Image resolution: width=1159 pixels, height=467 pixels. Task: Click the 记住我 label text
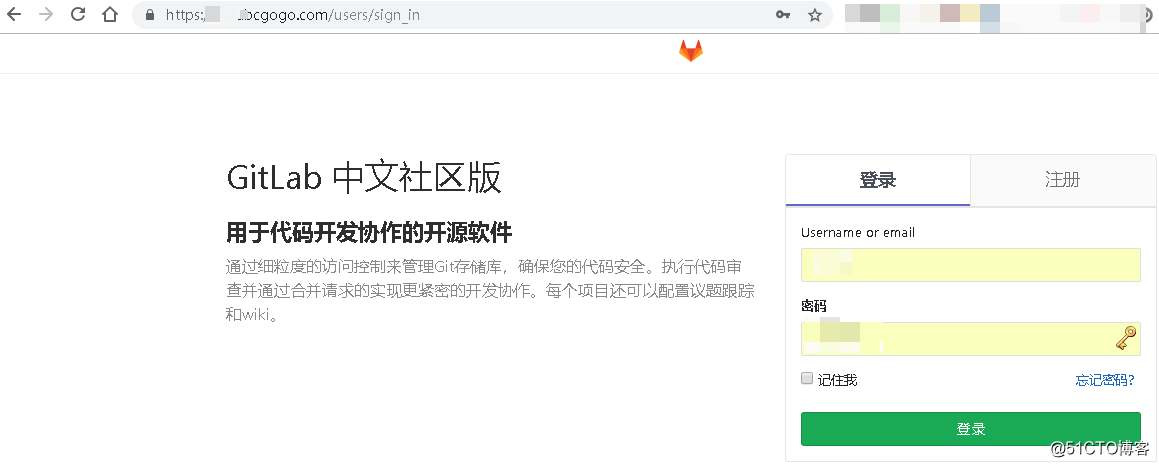[837, 380]
